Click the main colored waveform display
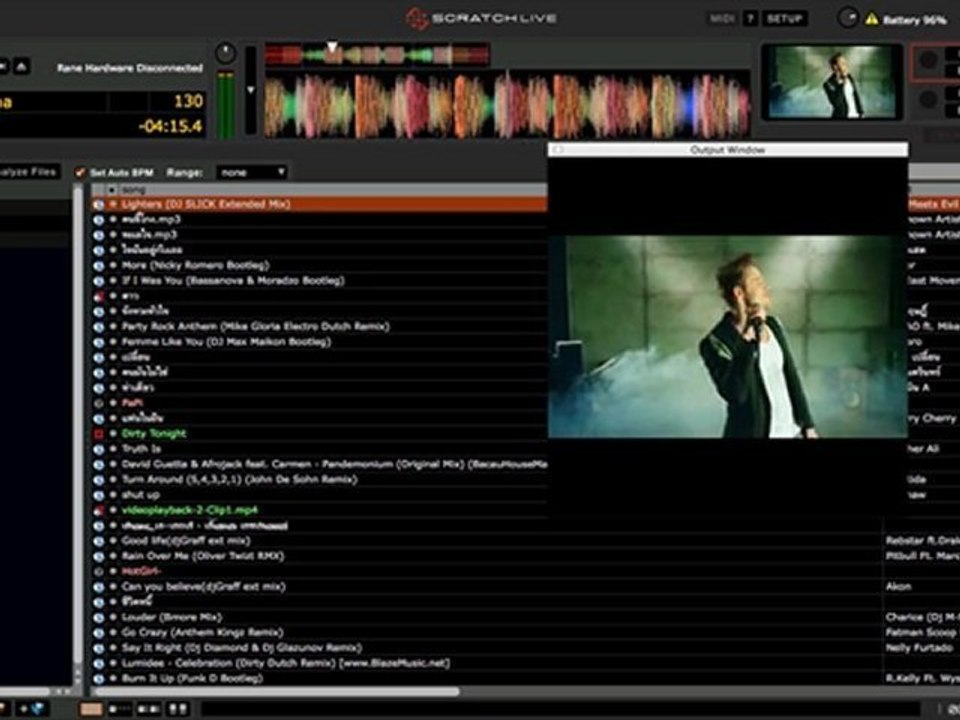Image resolution: width=960 pixels, height=720 pixels. [x=507, y=105]
